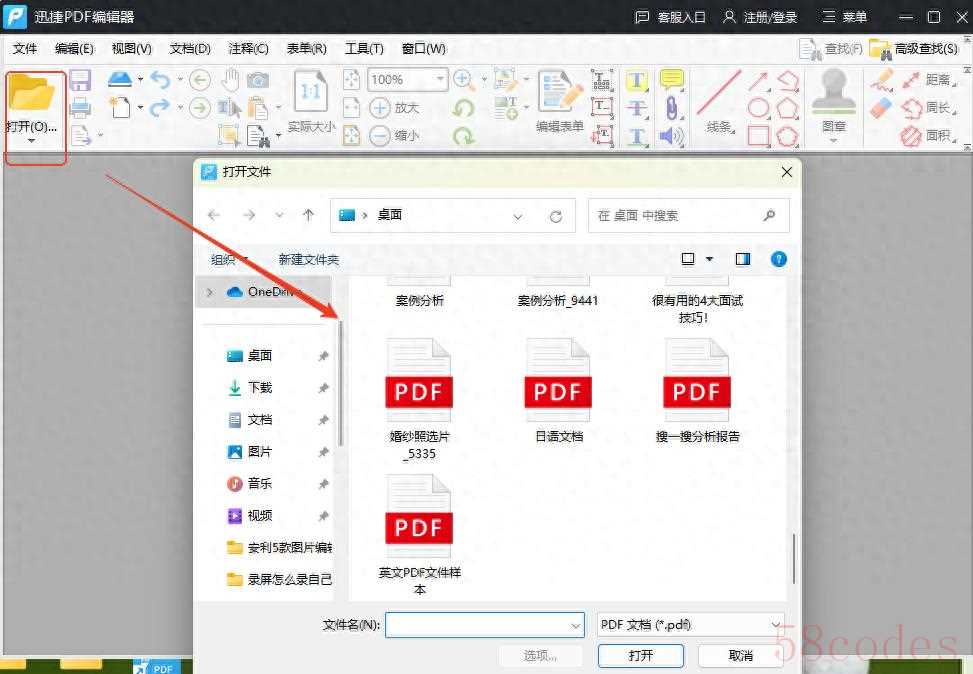Click the blue help question mark icon
The width and height of the screenshot is (973, 674).
pos(778,259)
